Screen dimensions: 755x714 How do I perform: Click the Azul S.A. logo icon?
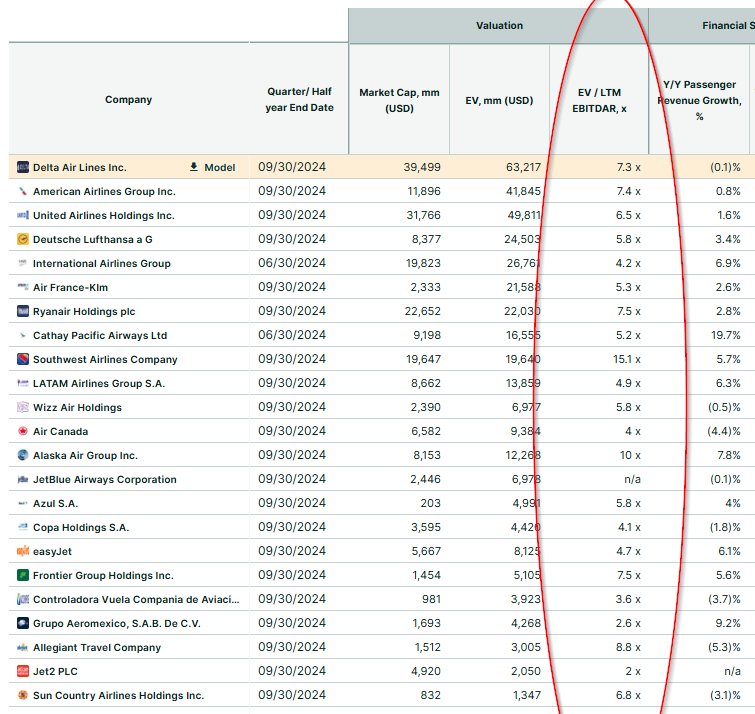point(23,503)
